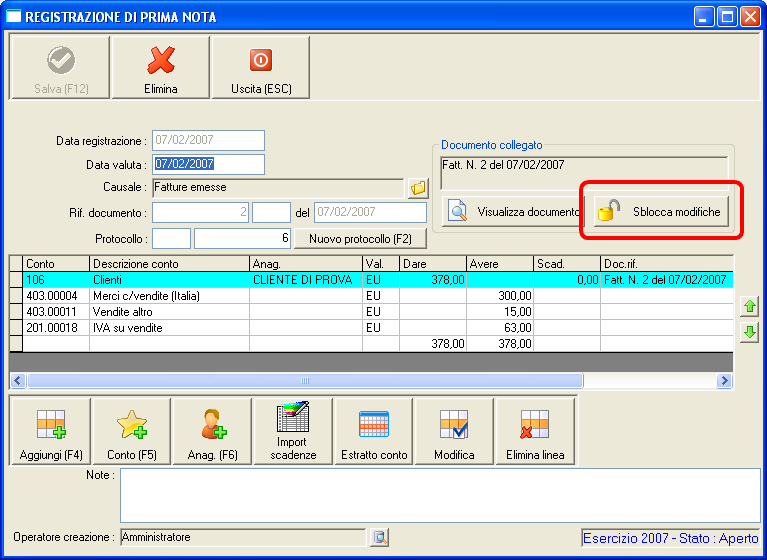This screenshot has width=767, height=560.
Task: Add a line with Aggiungi (F4)
Action: point(50,431)
